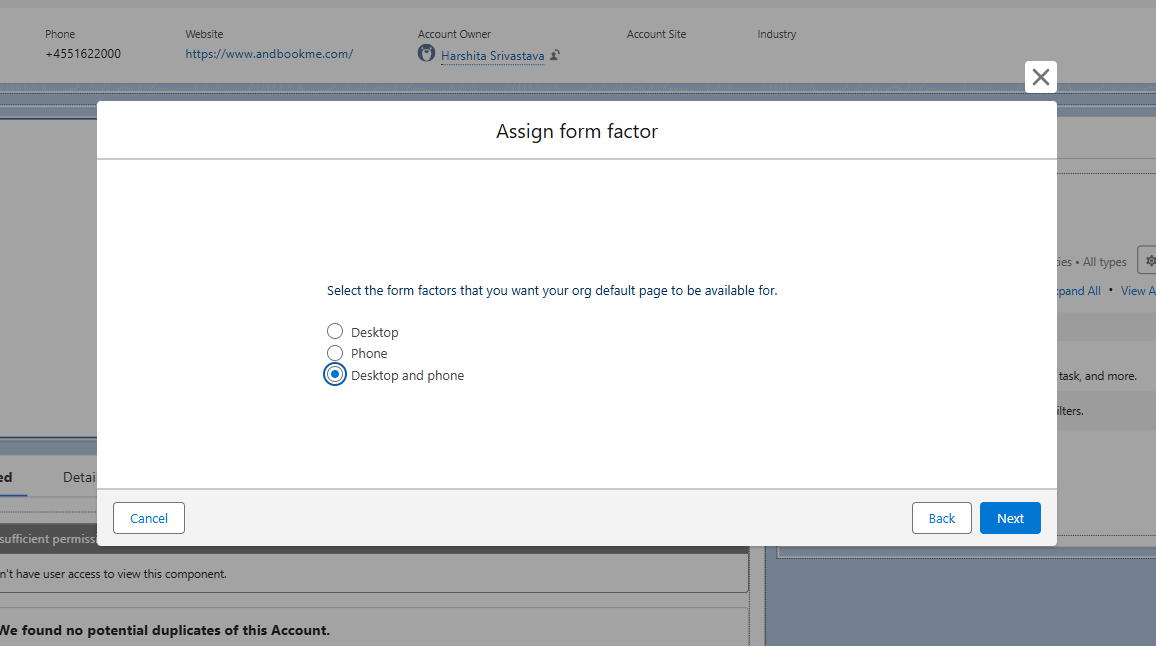This screenshot has height=646, width=1156.
Task: Click the change account owner icon
Action: [x=554, y=55]
